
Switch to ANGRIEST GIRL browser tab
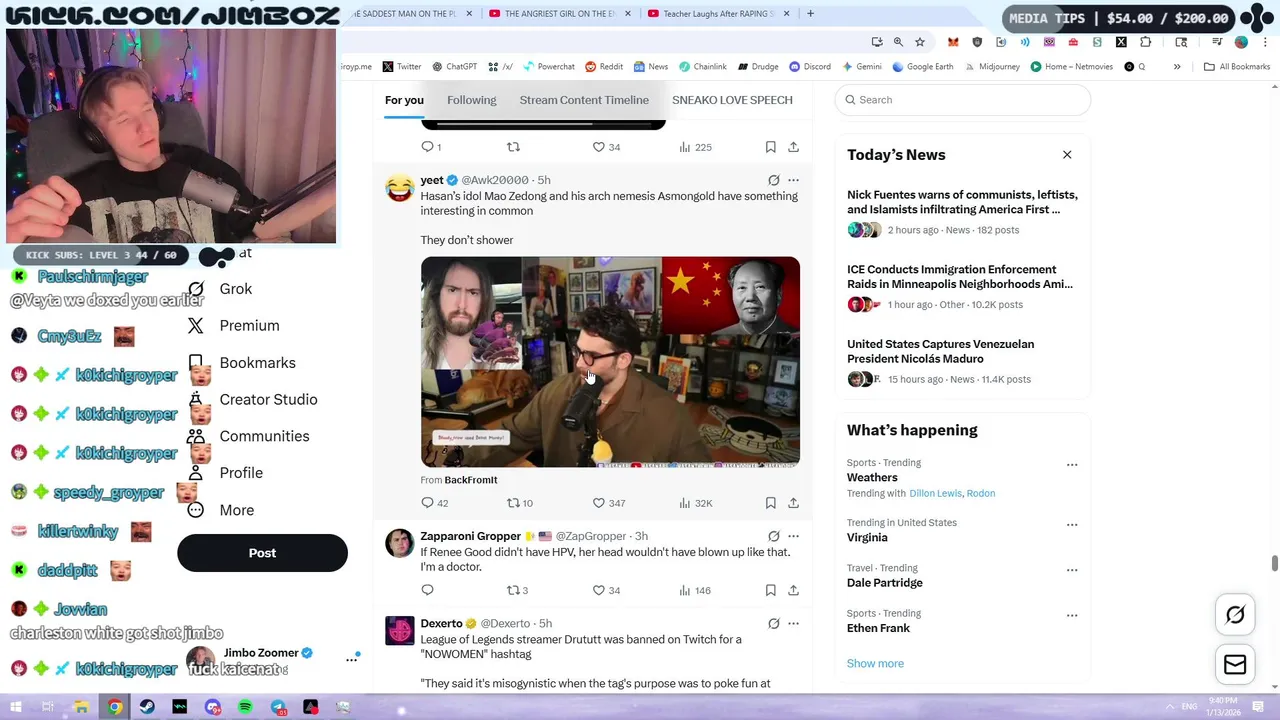click(559, 14)
